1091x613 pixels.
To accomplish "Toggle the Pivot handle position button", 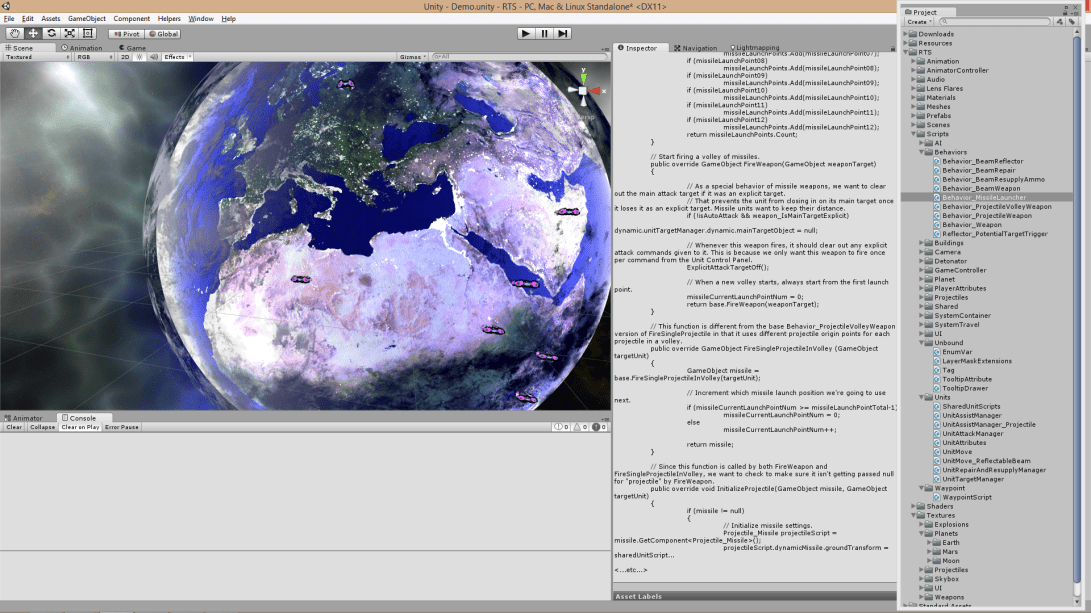I will click(126, 33).
